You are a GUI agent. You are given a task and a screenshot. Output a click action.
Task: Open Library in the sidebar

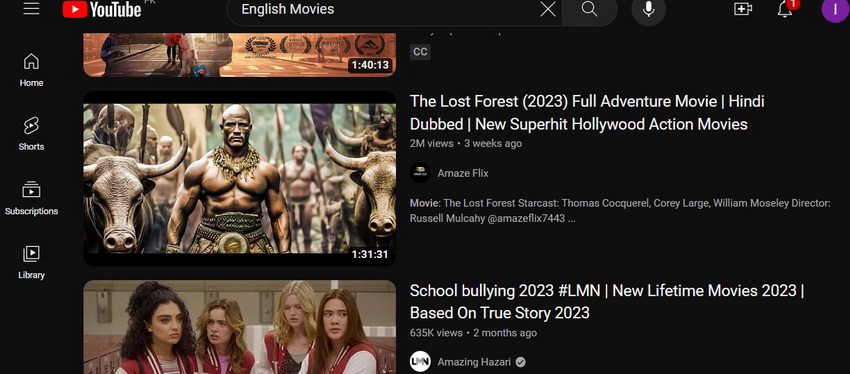(31, 262)
